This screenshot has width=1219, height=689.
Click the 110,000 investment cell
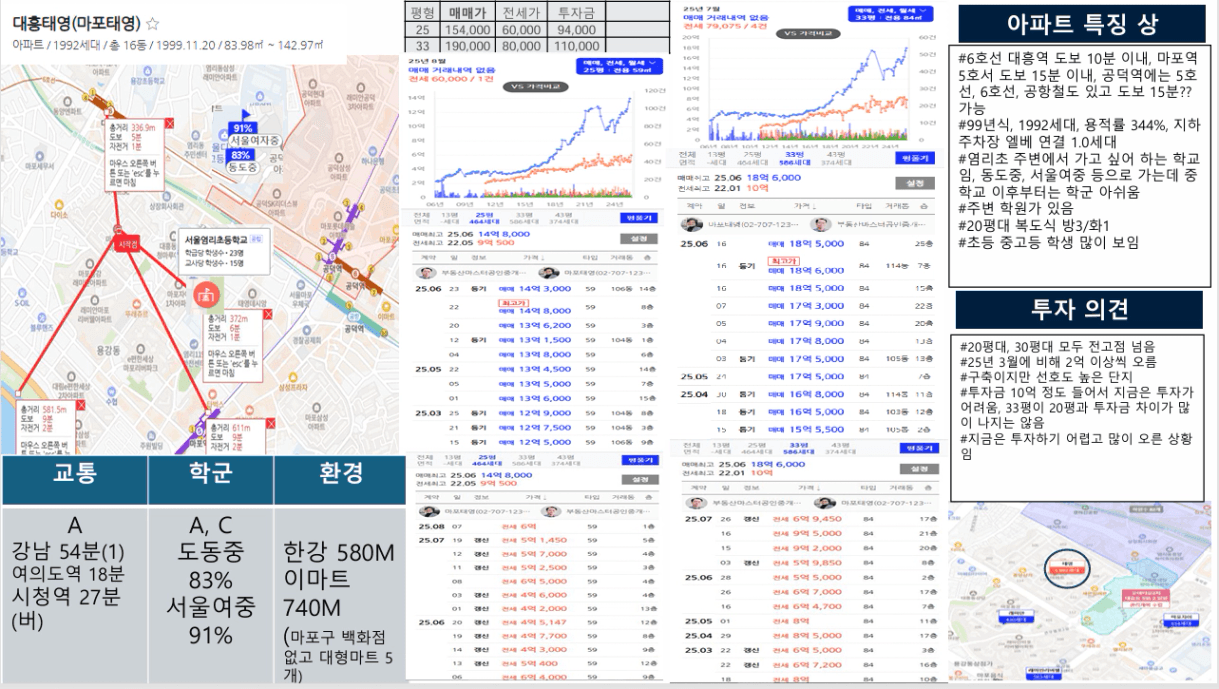(578, 45)
